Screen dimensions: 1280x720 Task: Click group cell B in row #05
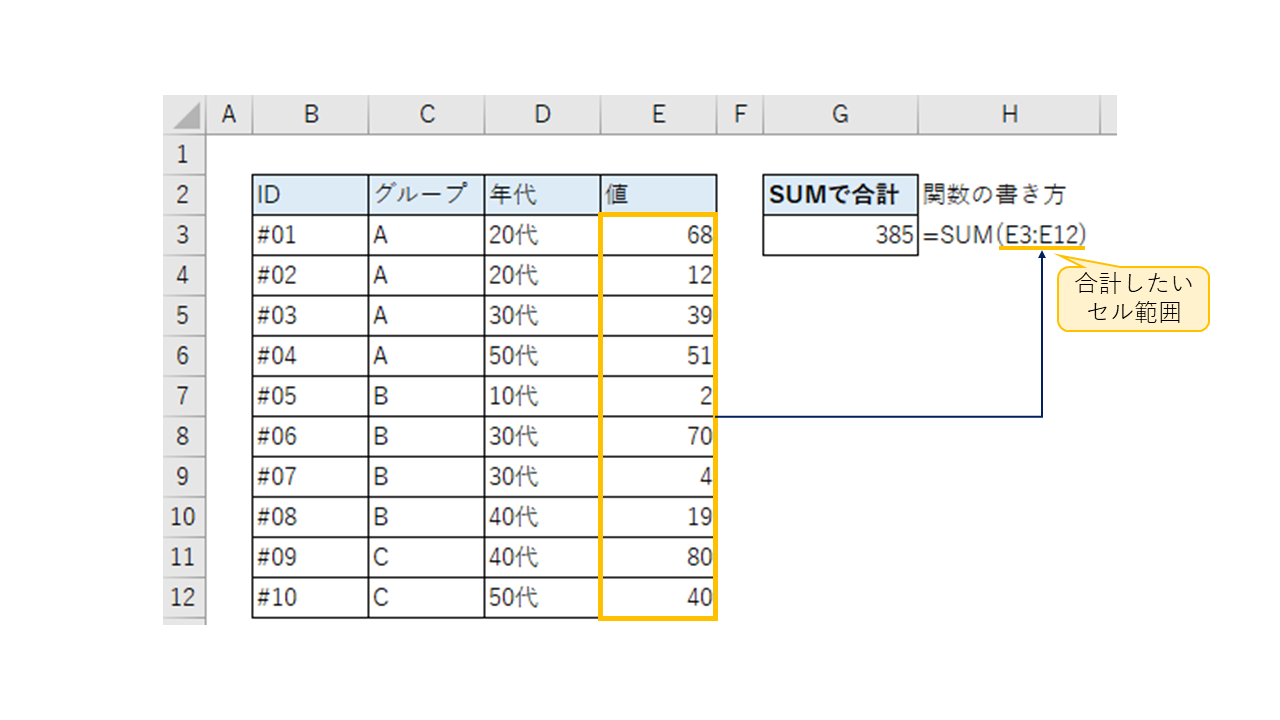point(427,396)
